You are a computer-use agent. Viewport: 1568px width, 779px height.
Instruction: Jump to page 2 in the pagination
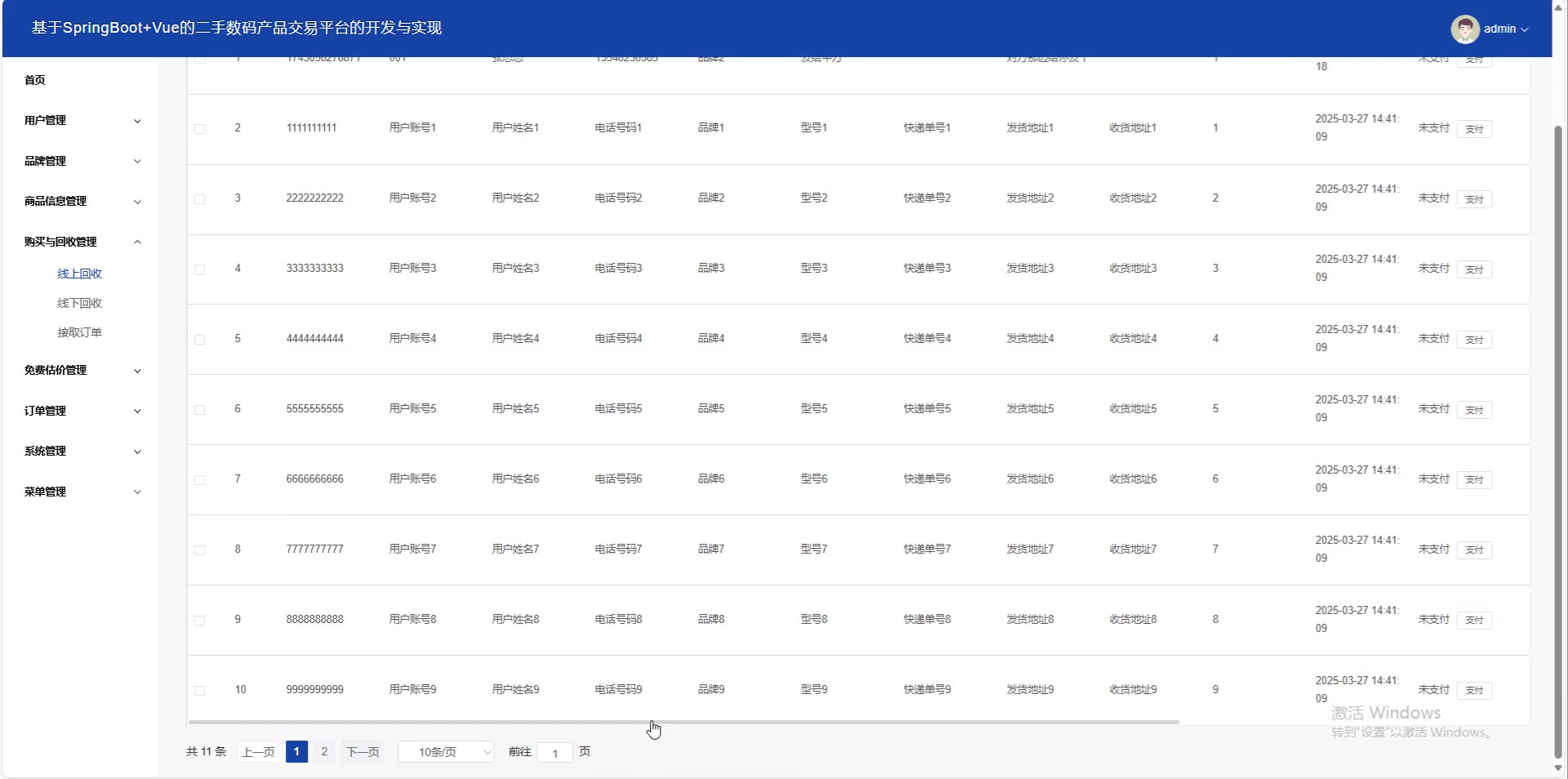pos(324,752)
